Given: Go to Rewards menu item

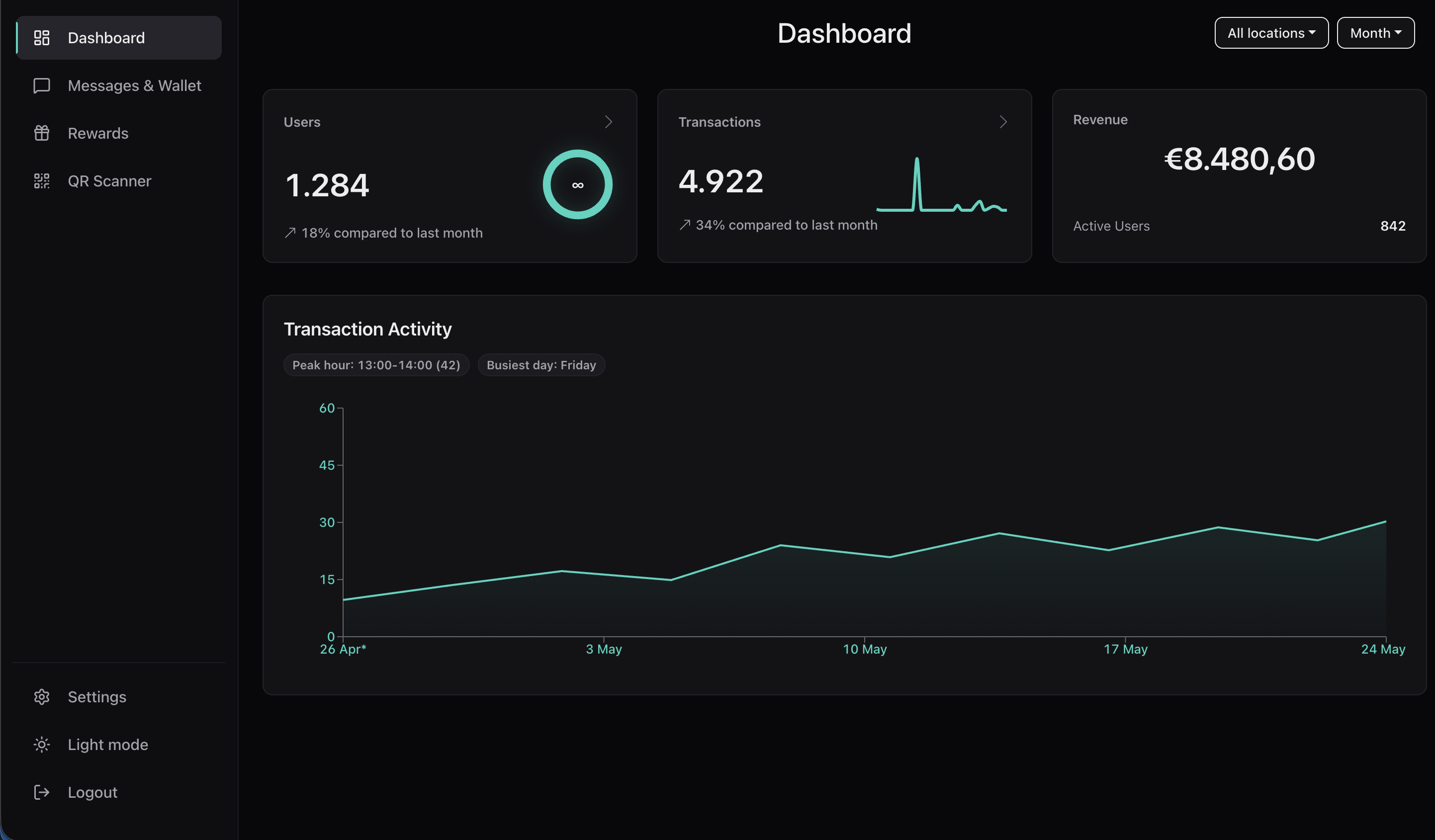Looking at the screenshot, I should (118, 133).
